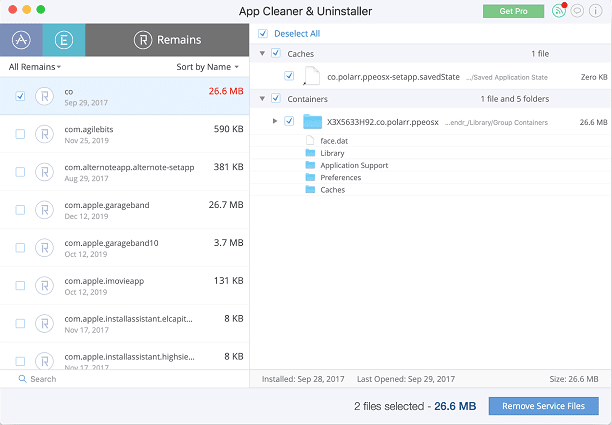This screenshot has height=425, width=612.
Task: Select the face.dat row text
Action: pyautogui.click(x=334, y=141)
